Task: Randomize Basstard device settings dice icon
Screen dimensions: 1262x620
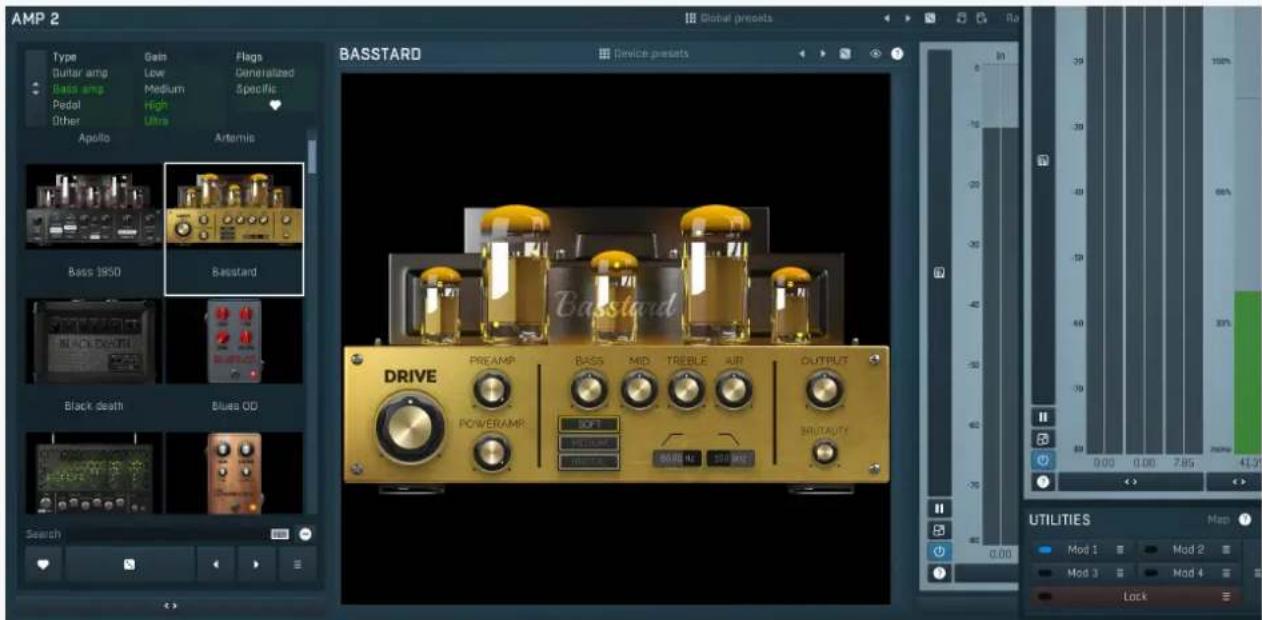Action: pos(845,54)
